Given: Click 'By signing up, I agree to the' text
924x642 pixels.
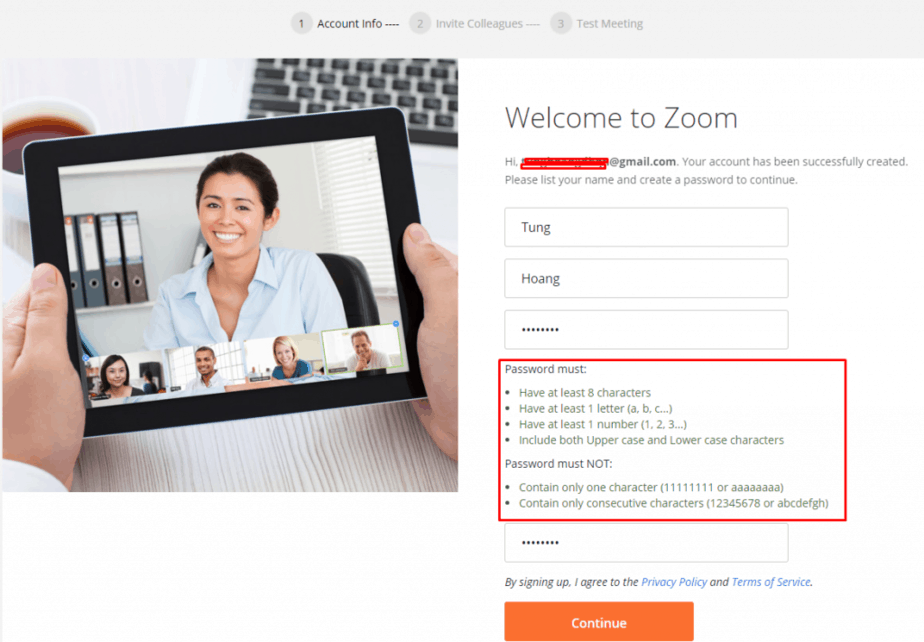Looking at the screenshot, I should click(x=571, y=582).
